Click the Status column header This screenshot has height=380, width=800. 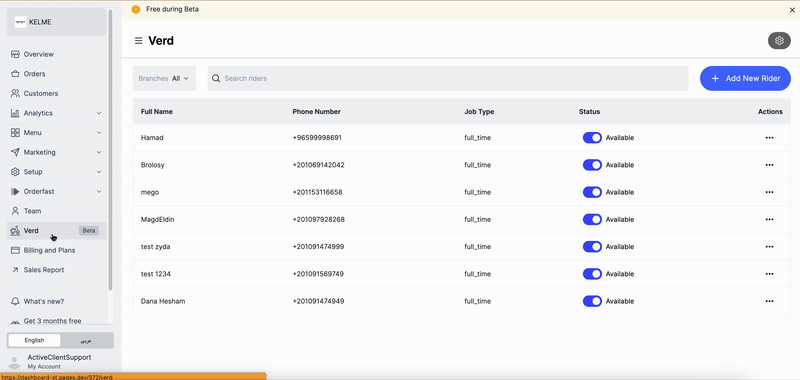tap(589, 112)
